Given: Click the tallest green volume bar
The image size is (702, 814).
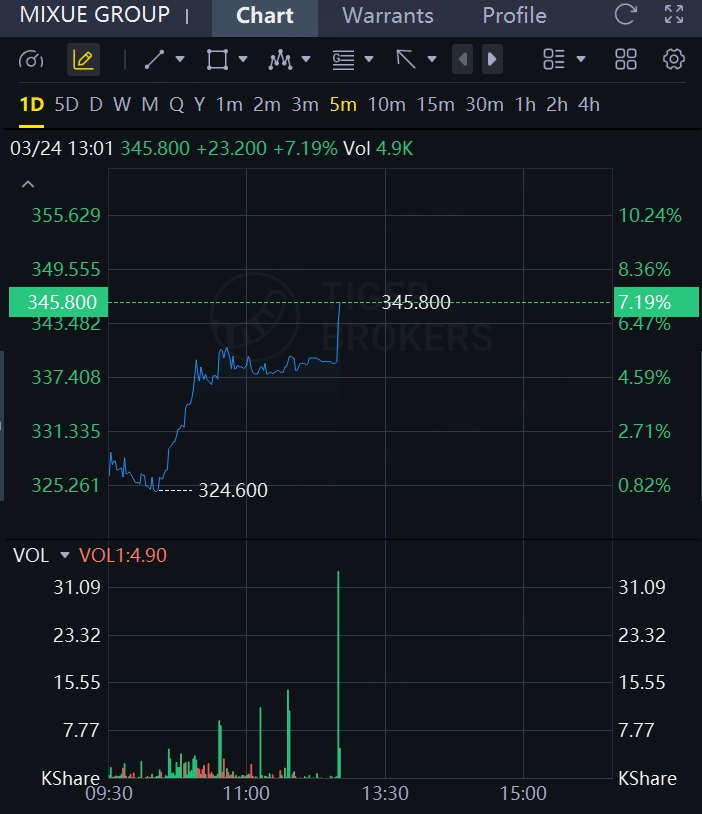Looking at the screenshot, I should coord(338,674).
